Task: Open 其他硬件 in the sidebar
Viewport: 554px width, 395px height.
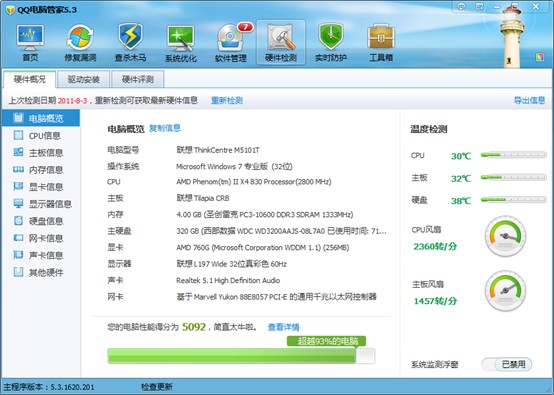Action: tap(41, 272)
